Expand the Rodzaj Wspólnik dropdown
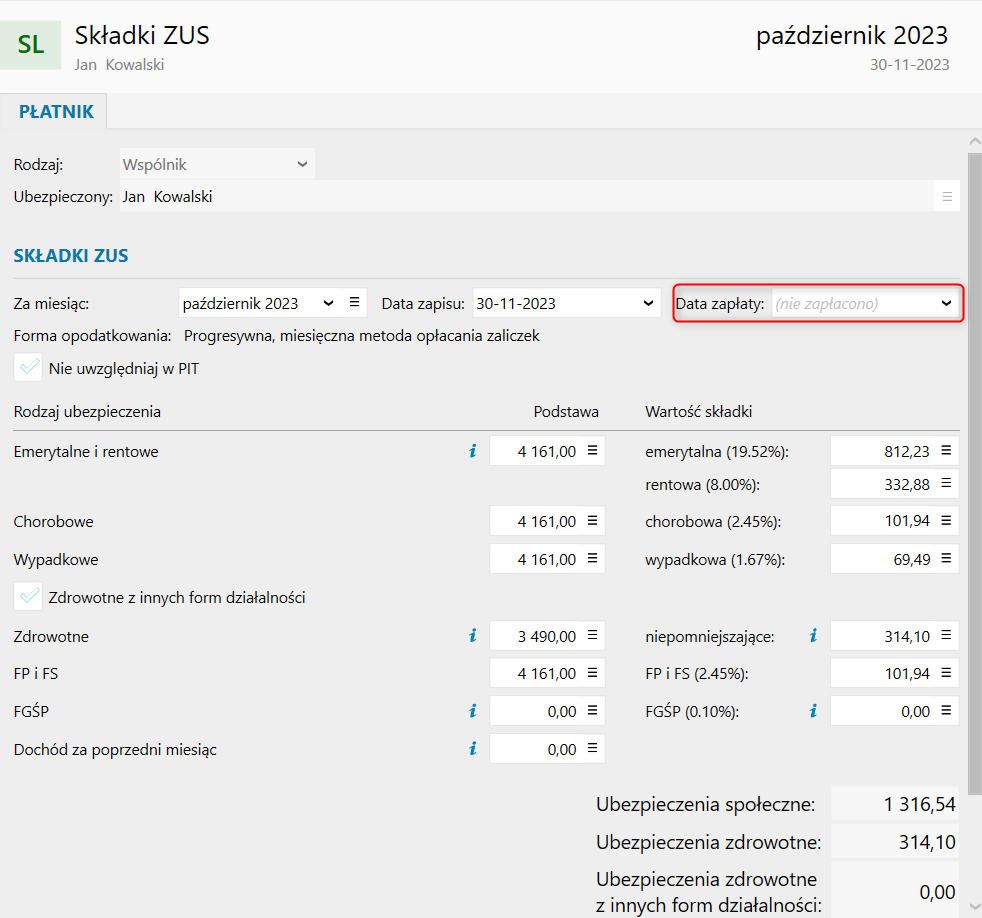Screen dimensions: 982x918 tap(302, 164)
